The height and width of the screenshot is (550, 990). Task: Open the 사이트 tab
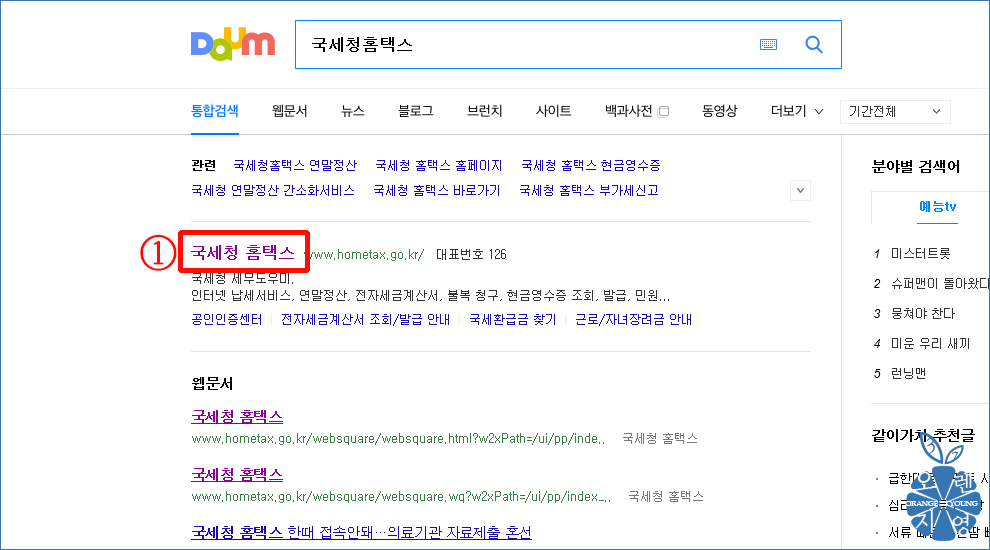pyautogui.click(x=553, y=111)
